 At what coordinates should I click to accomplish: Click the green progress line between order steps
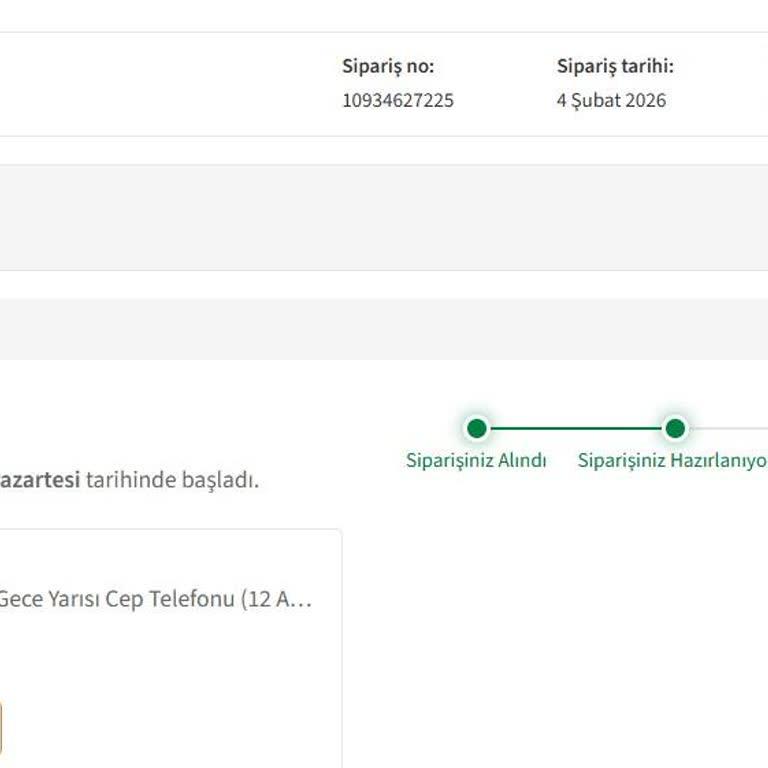pos(575,428)
